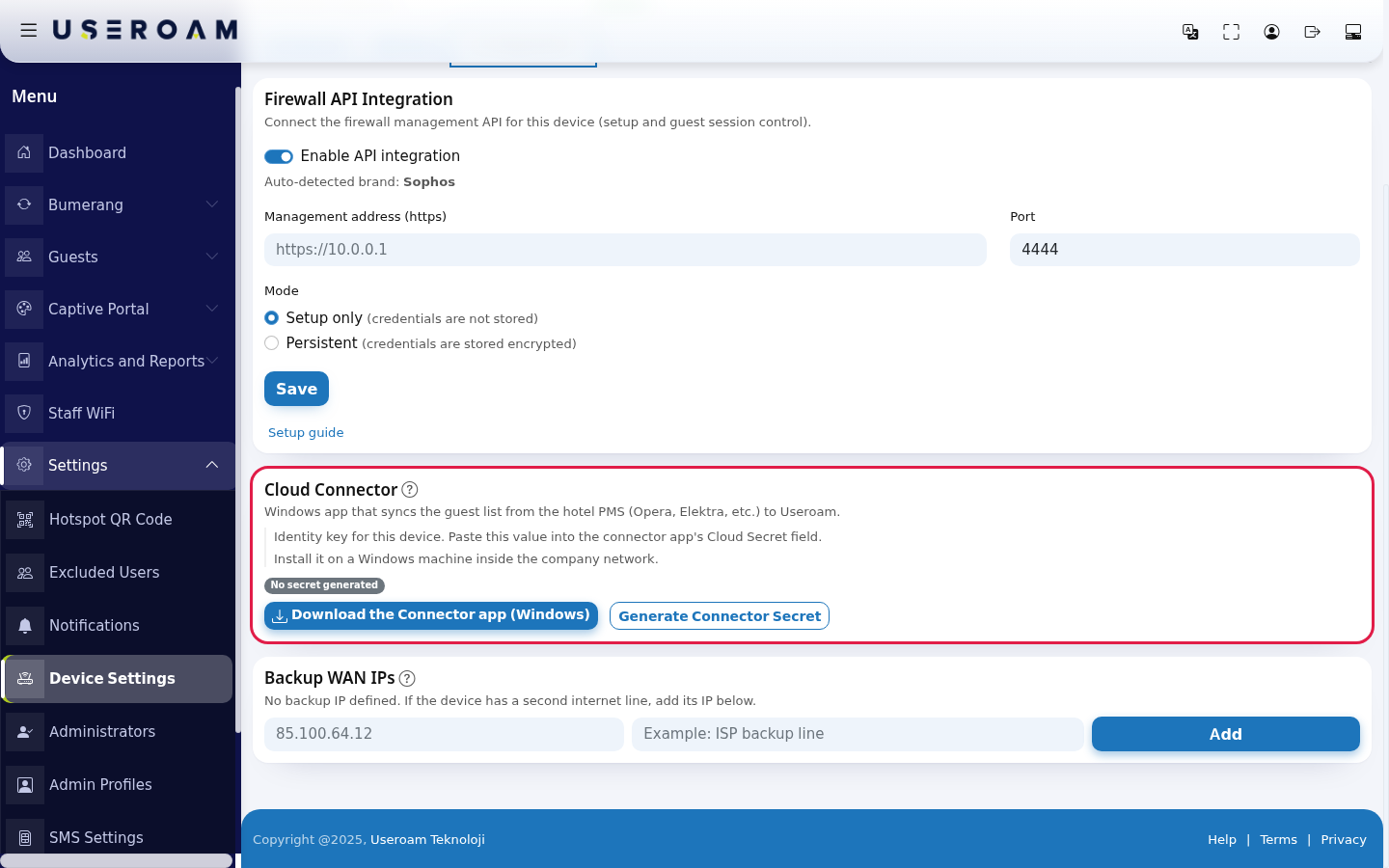Open the Device Settings menu item
The width and height of the screenshot is (1389, 868).
(x=118, y=679)
